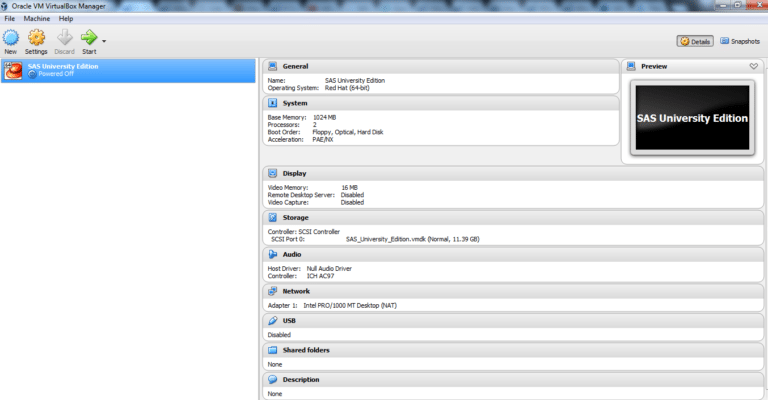Open the Help menu

66,18
